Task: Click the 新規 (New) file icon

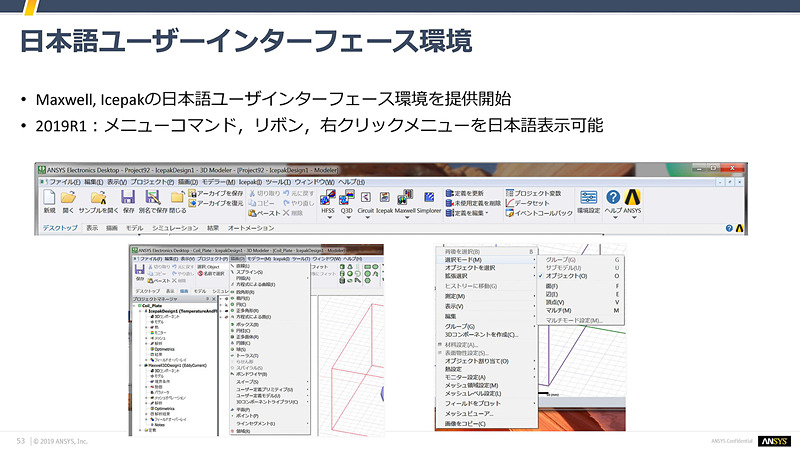Action: pos(49,197)
